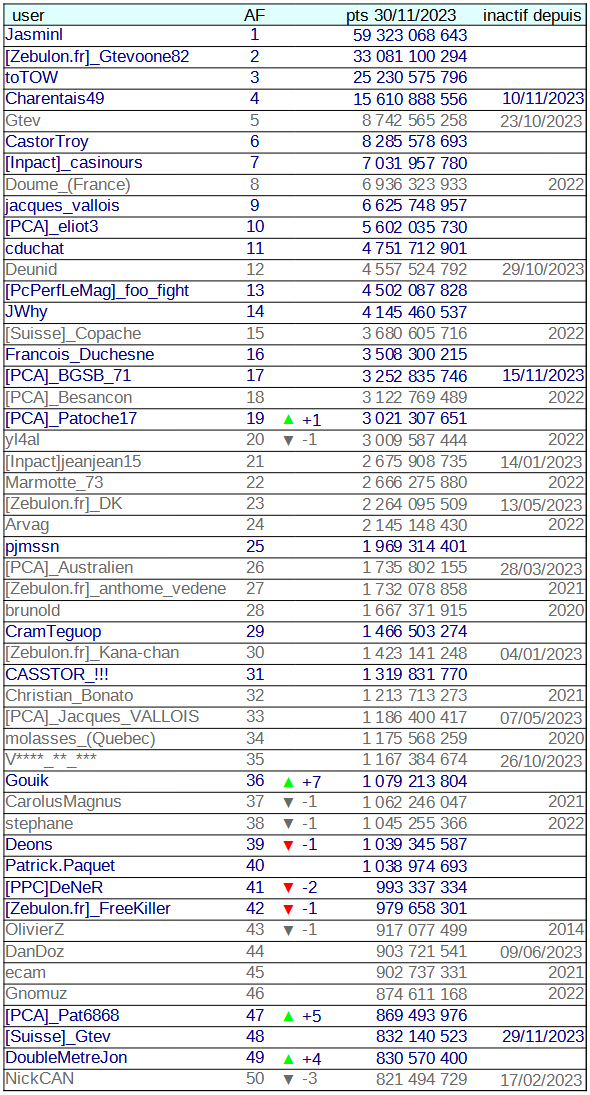This screenshot has width=590, height=1095.
Task: Select the user cduchat
Action: 35,248
